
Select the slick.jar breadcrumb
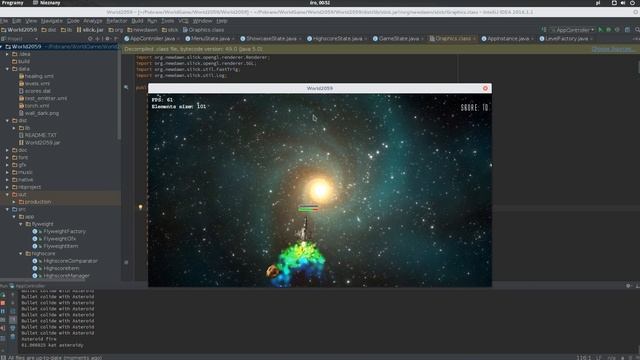point(90,30)
